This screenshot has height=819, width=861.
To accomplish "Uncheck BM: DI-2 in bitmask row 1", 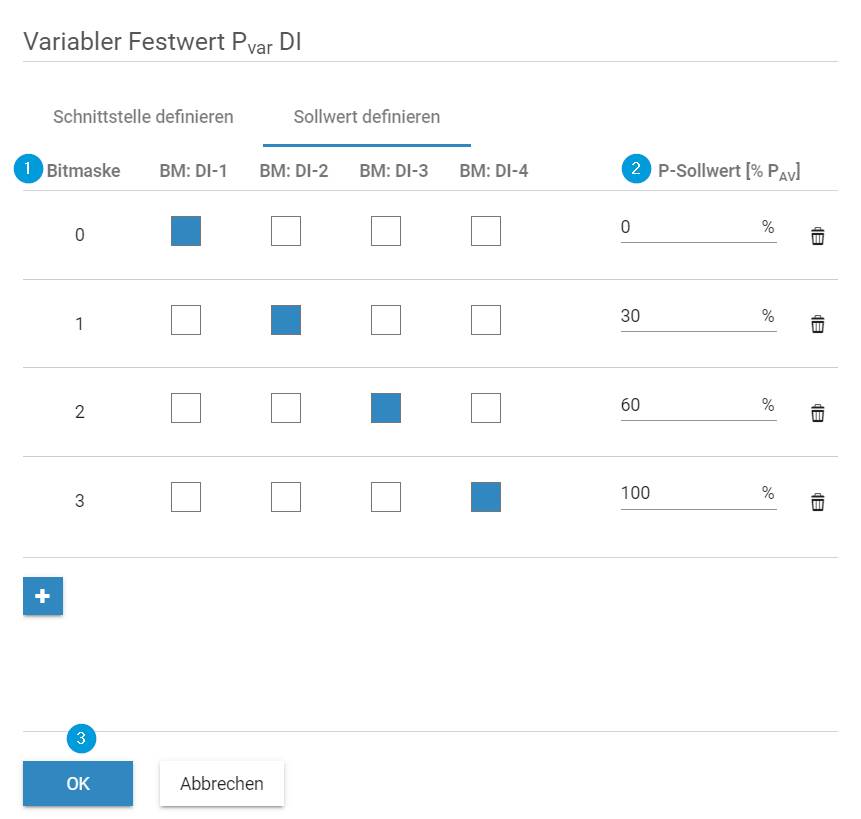I will (286, 319).
